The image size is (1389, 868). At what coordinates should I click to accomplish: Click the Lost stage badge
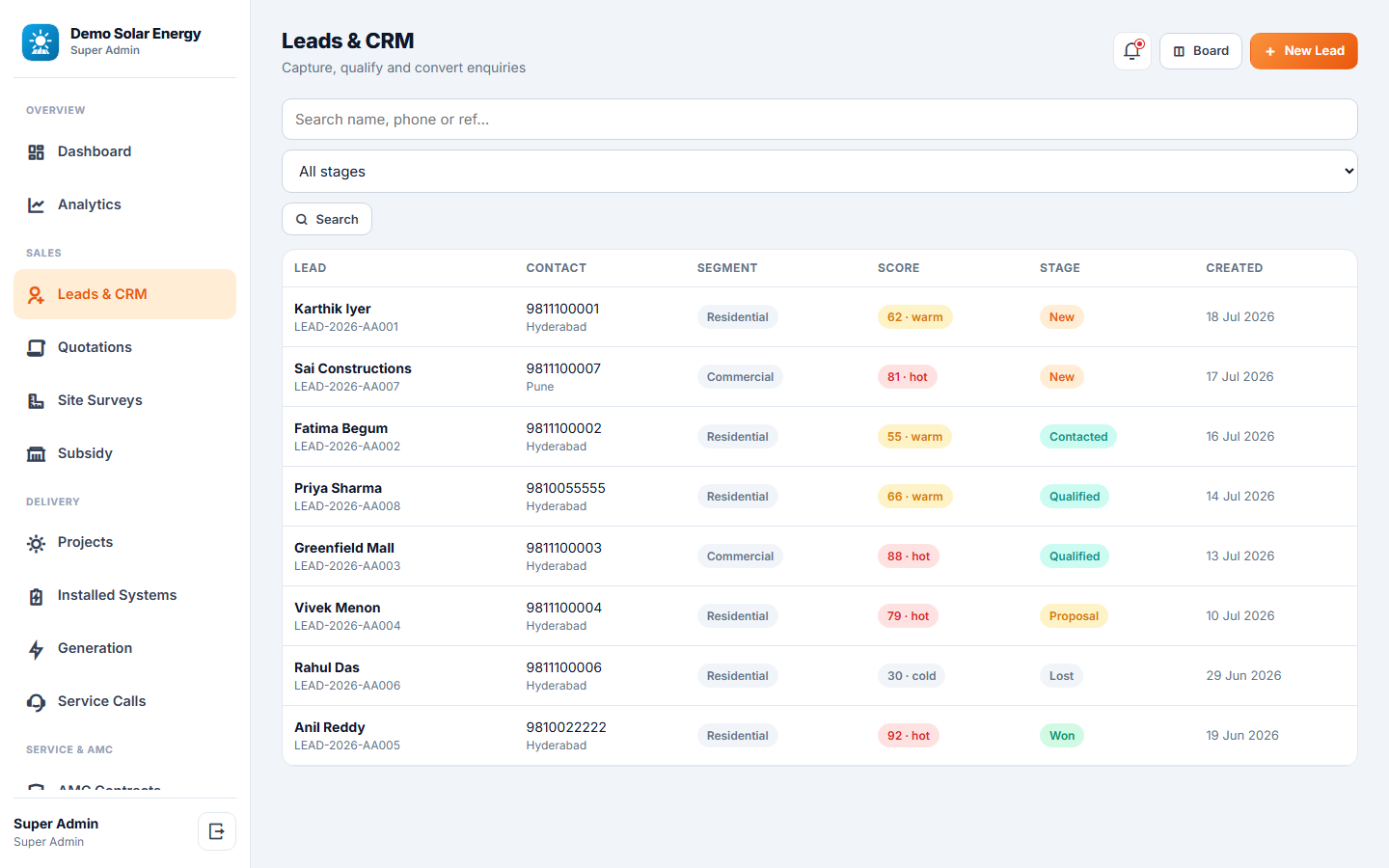[1061, 676]
